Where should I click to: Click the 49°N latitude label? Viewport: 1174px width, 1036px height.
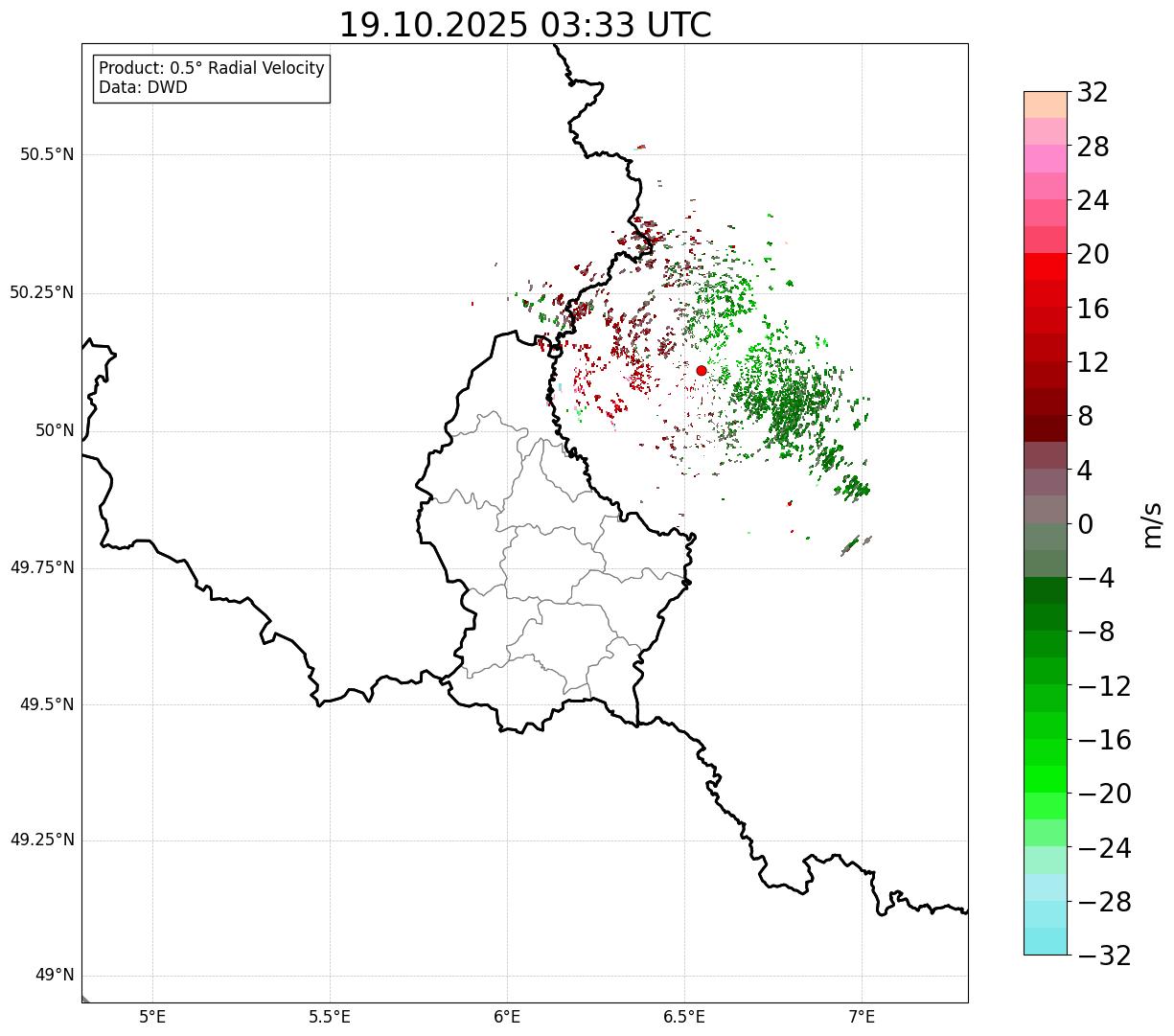tap(55, 976)
